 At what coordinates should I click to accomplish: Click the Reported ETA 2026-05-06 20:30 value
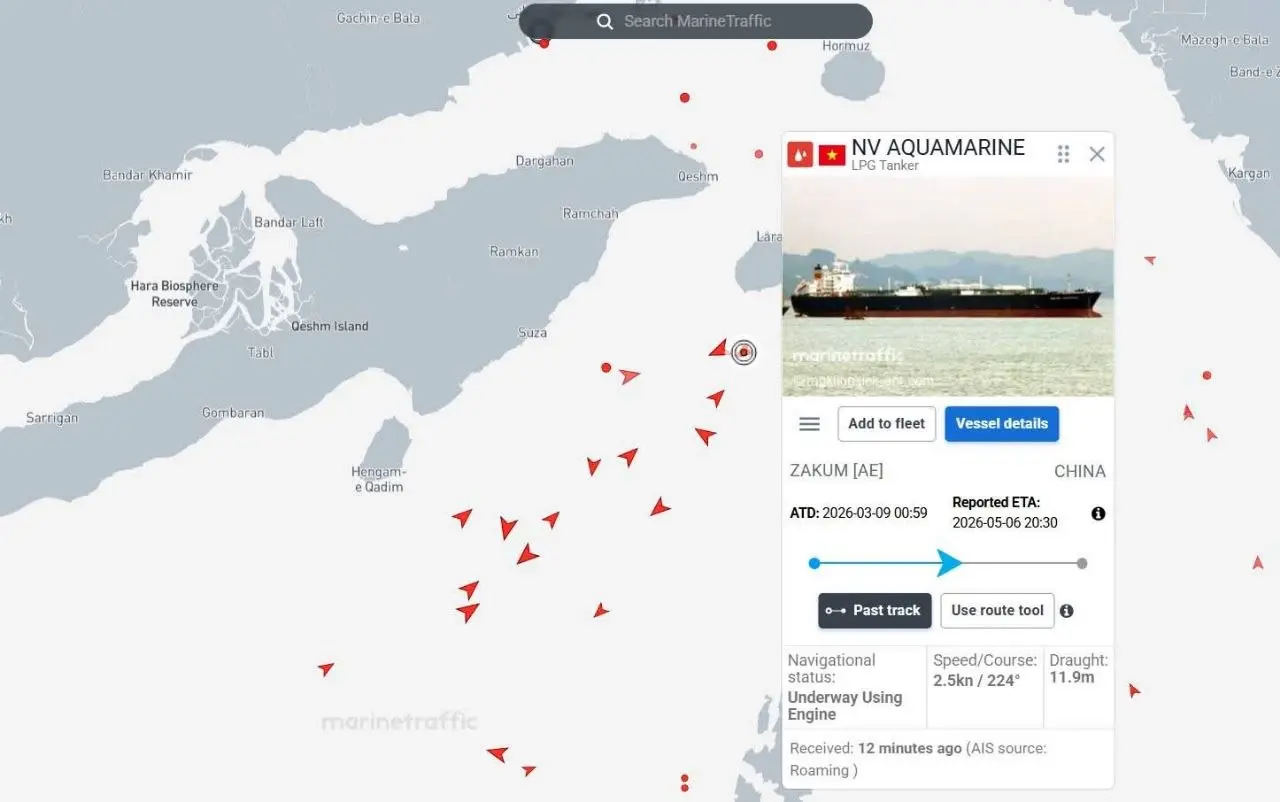(x=1004, y=523)
